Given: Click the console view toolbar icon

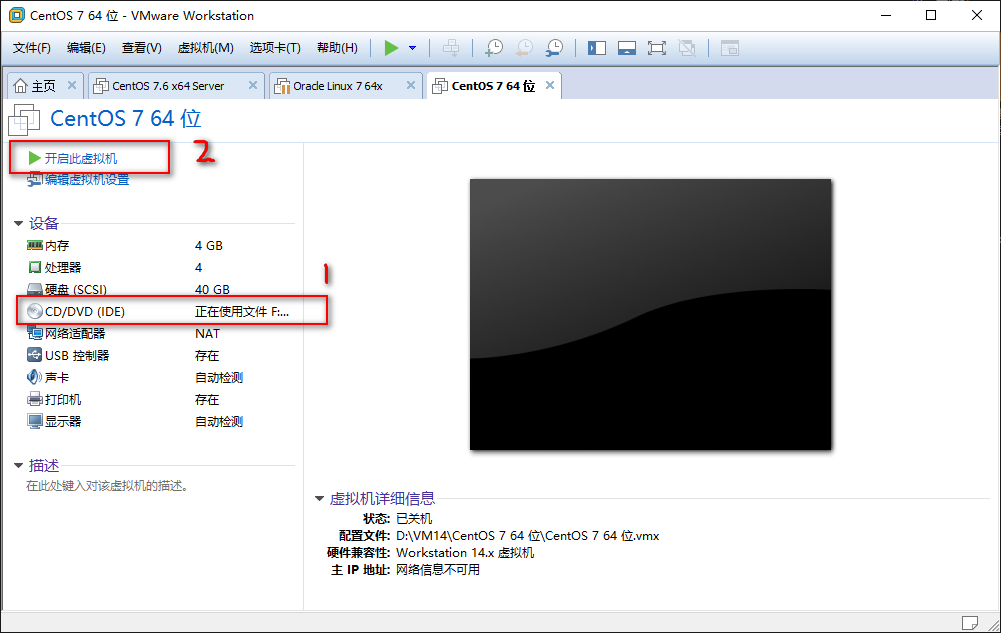Looking at the screenshot, I should pos(730,48).
